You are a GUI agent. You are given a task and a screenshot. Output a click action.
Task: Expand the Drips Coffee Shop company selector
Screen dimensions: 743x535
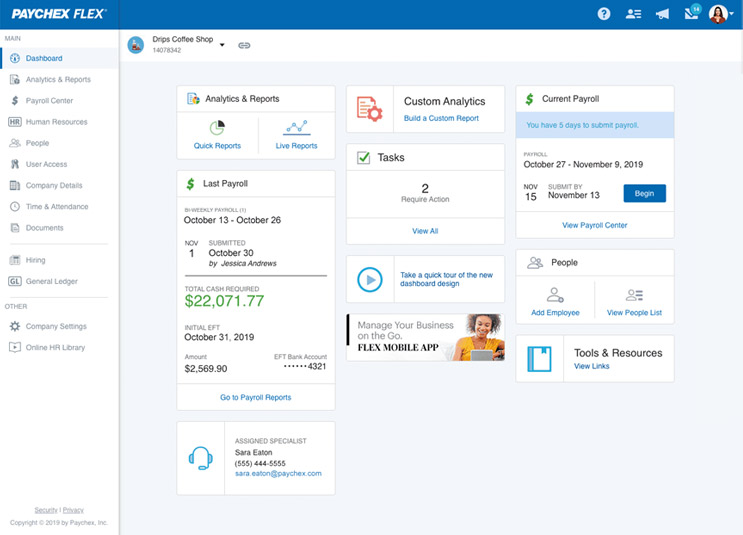click(x=222, y=45)
